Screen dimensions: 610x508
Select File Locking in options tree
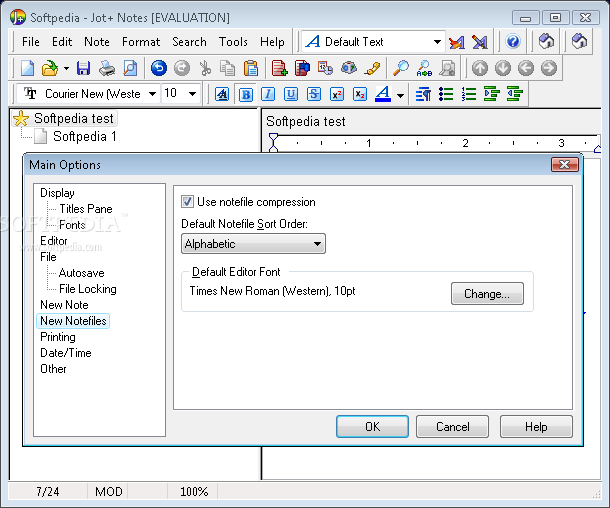(x=88, y=289)
